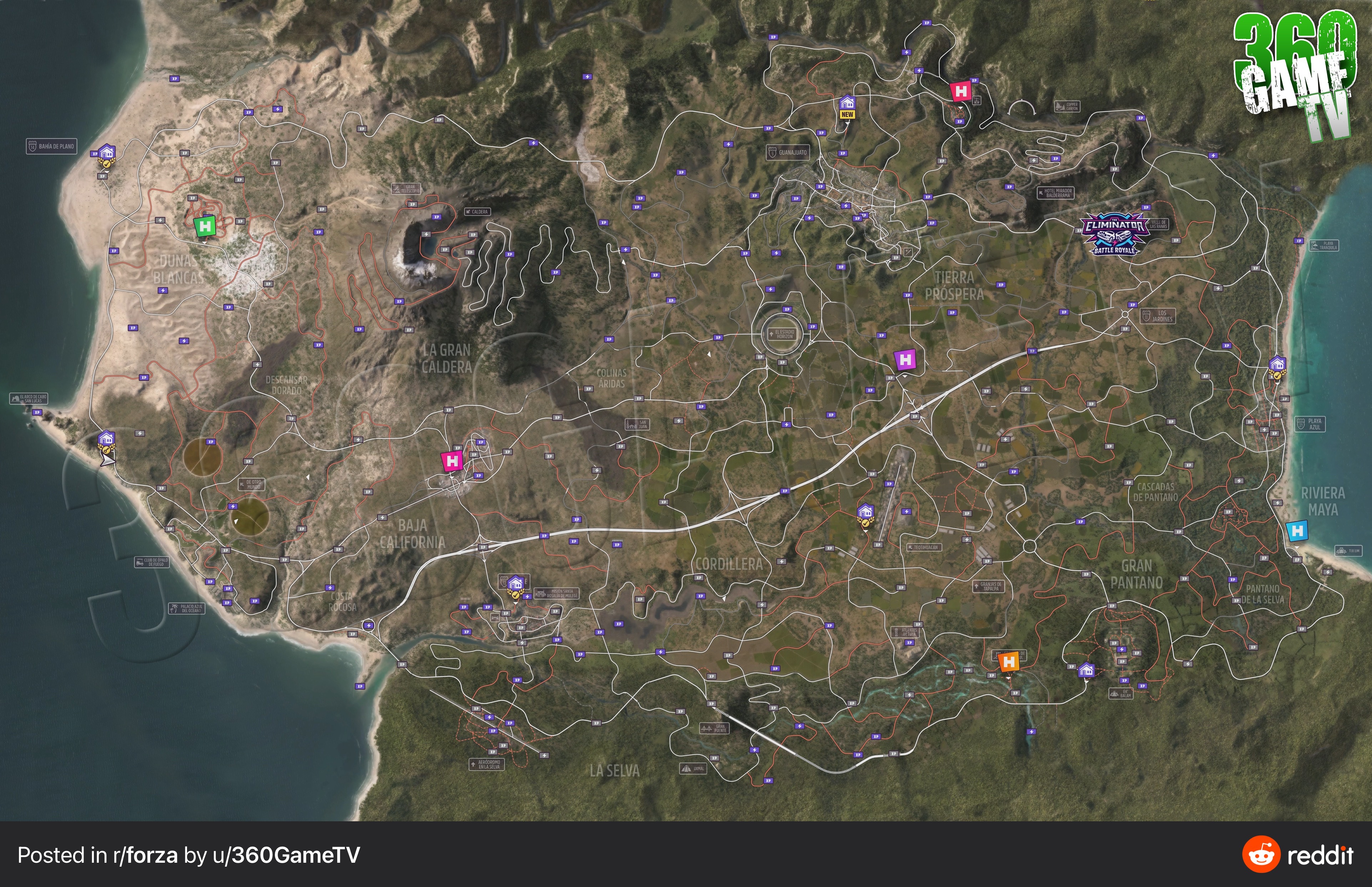Select the house icon next to the airstrip above Teotihuacan
This screenshot has height=887, width=1372.
pos(865,512)
